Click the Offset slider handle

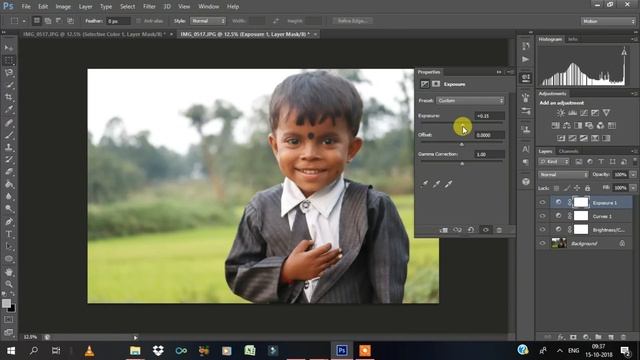(x=462, y=144)
